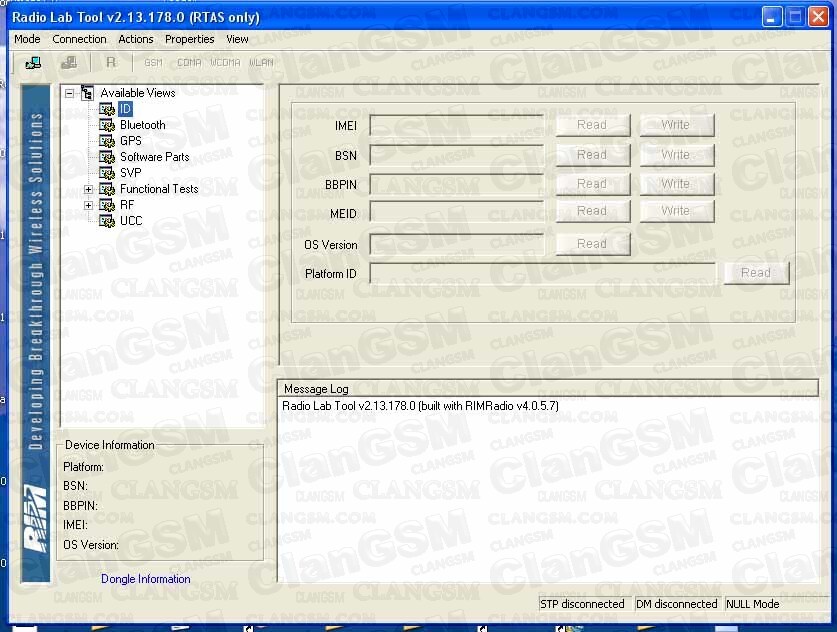
Task: Open the Properties menu
Action: click(189, 39)
